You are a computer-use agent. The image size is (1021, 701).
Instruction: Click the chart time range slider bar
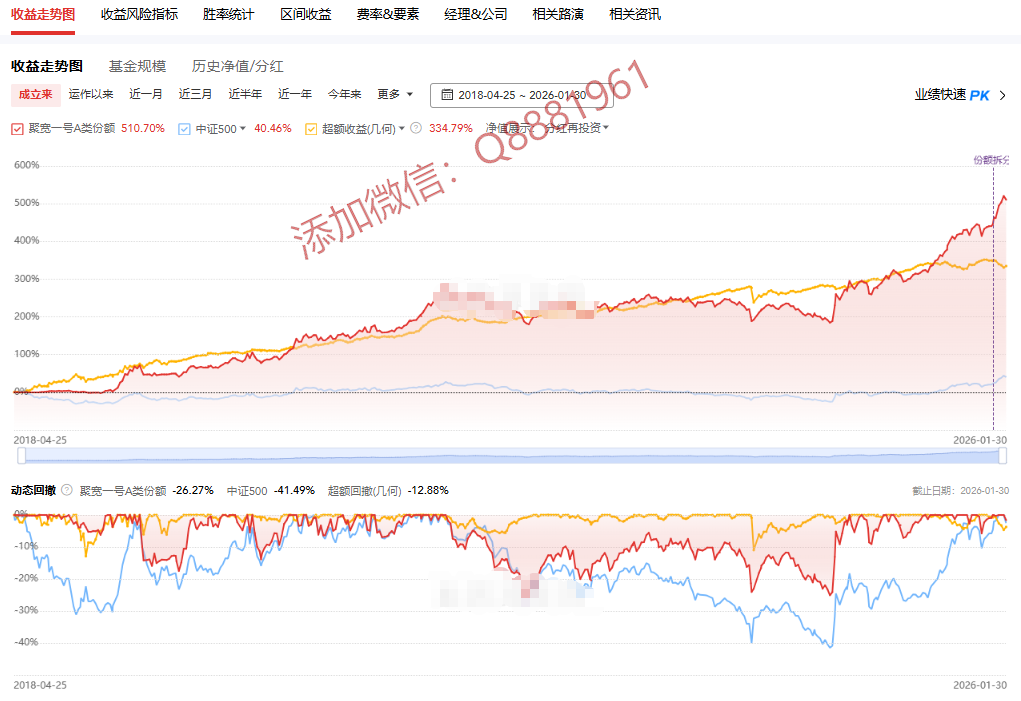(x=510, y=456)
